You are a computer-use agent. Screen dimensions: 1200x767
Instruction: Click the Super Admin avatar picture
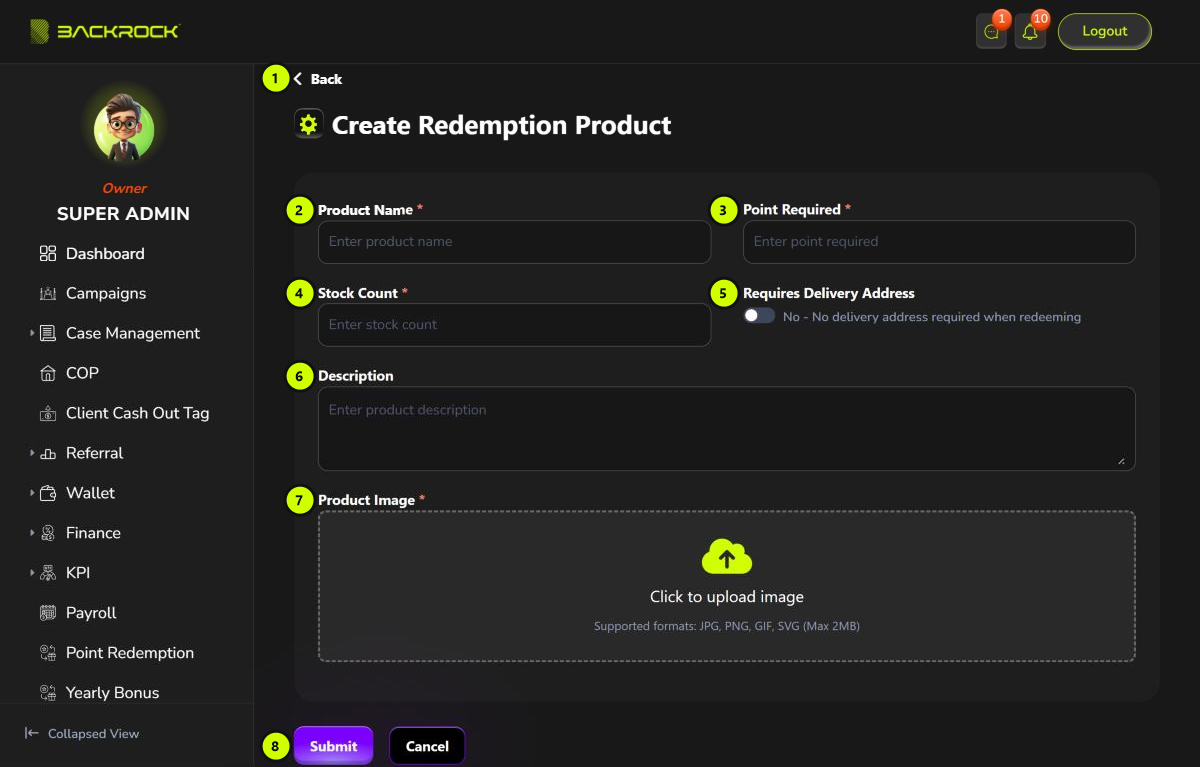click(124, 130)
